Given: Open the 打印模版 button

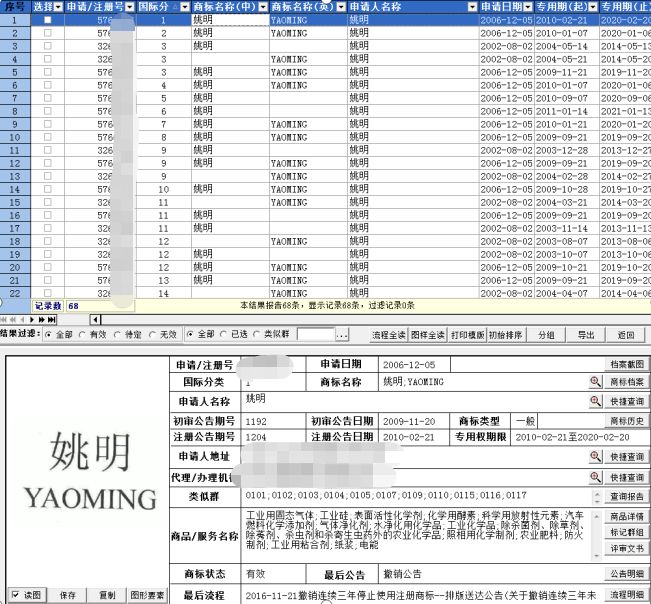Looking at the screenshot, I should point(467,335).
